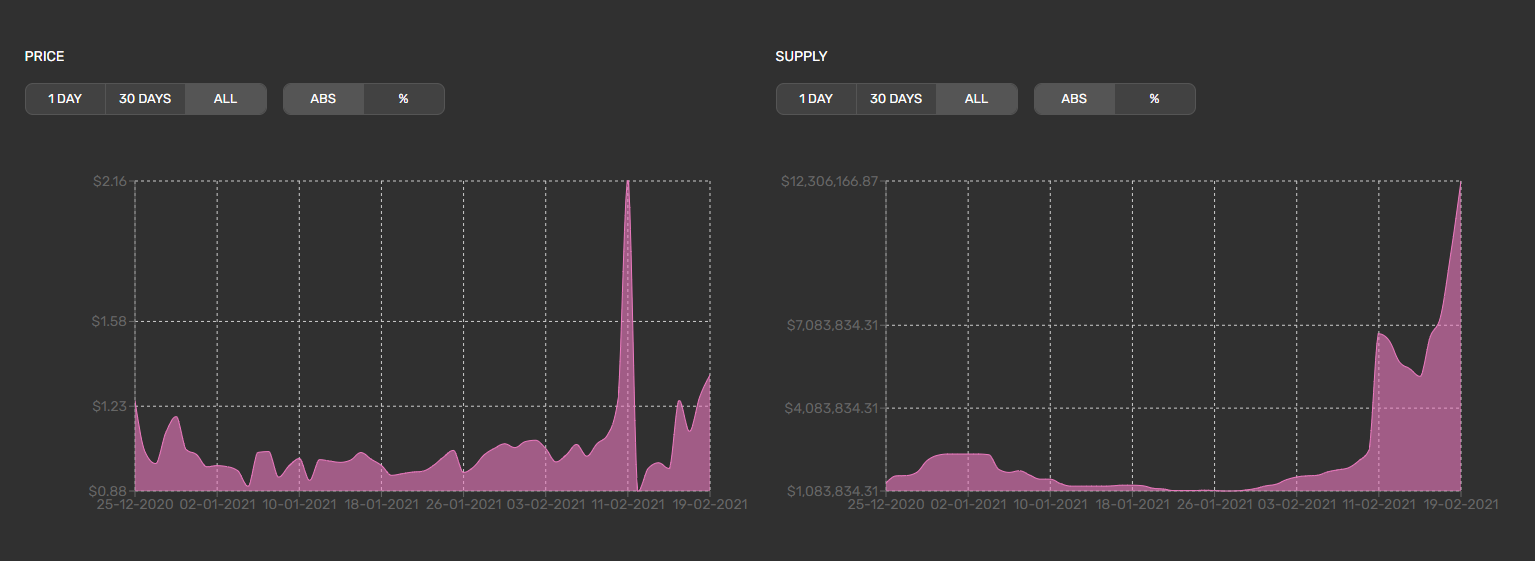Switch Price chart to 30 DAYS
Screen dimensions: 1535x561
145,99
